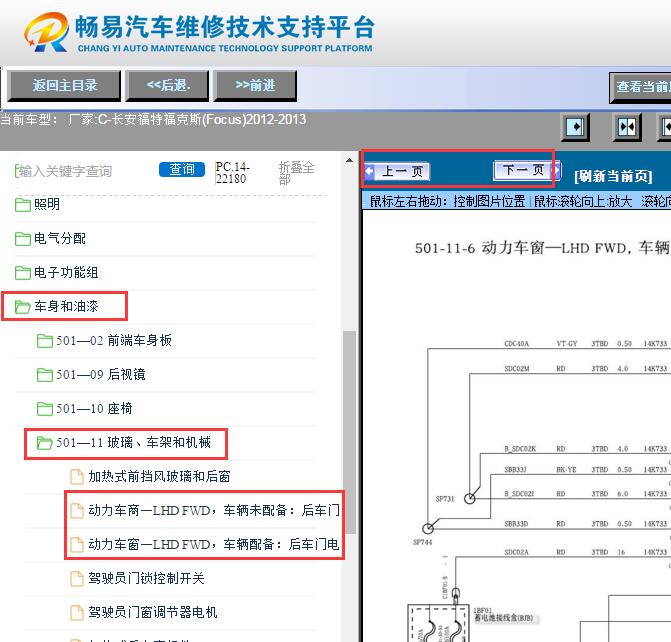Click the folder icon beside 501—02

click(x=45, y=341)
